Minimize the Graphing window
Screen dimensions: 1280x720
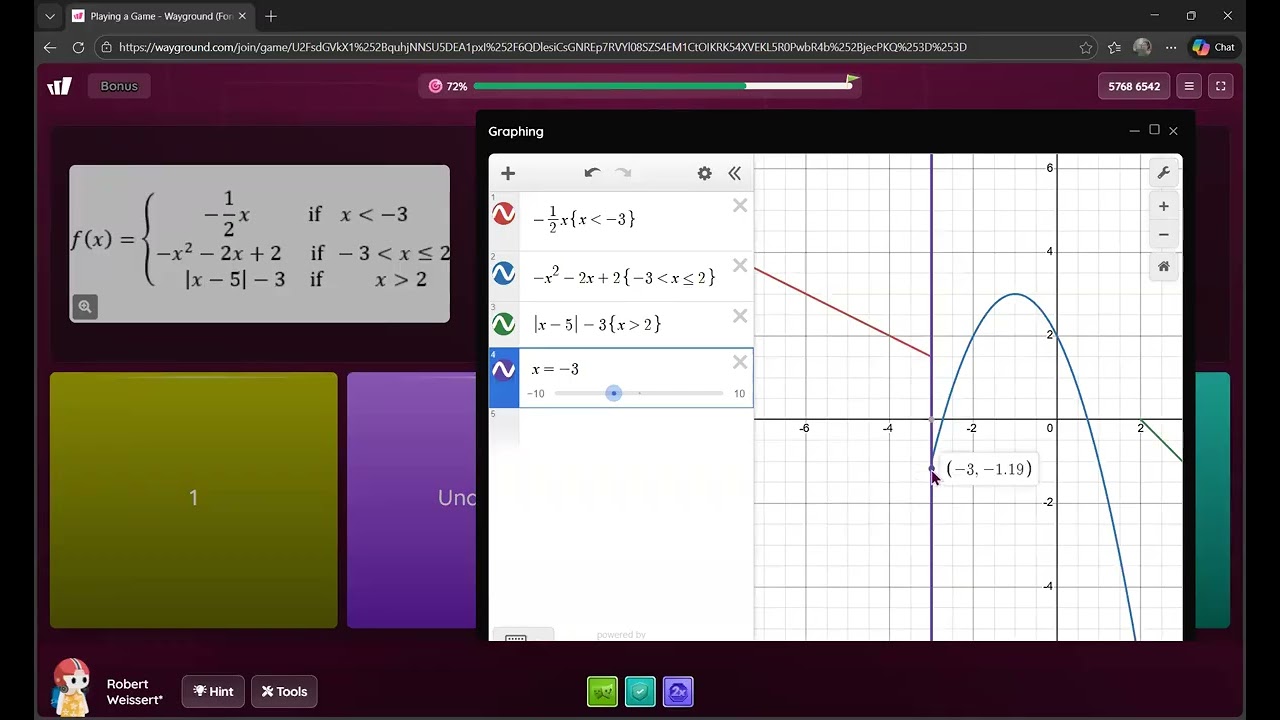[x=1134, y=131]
